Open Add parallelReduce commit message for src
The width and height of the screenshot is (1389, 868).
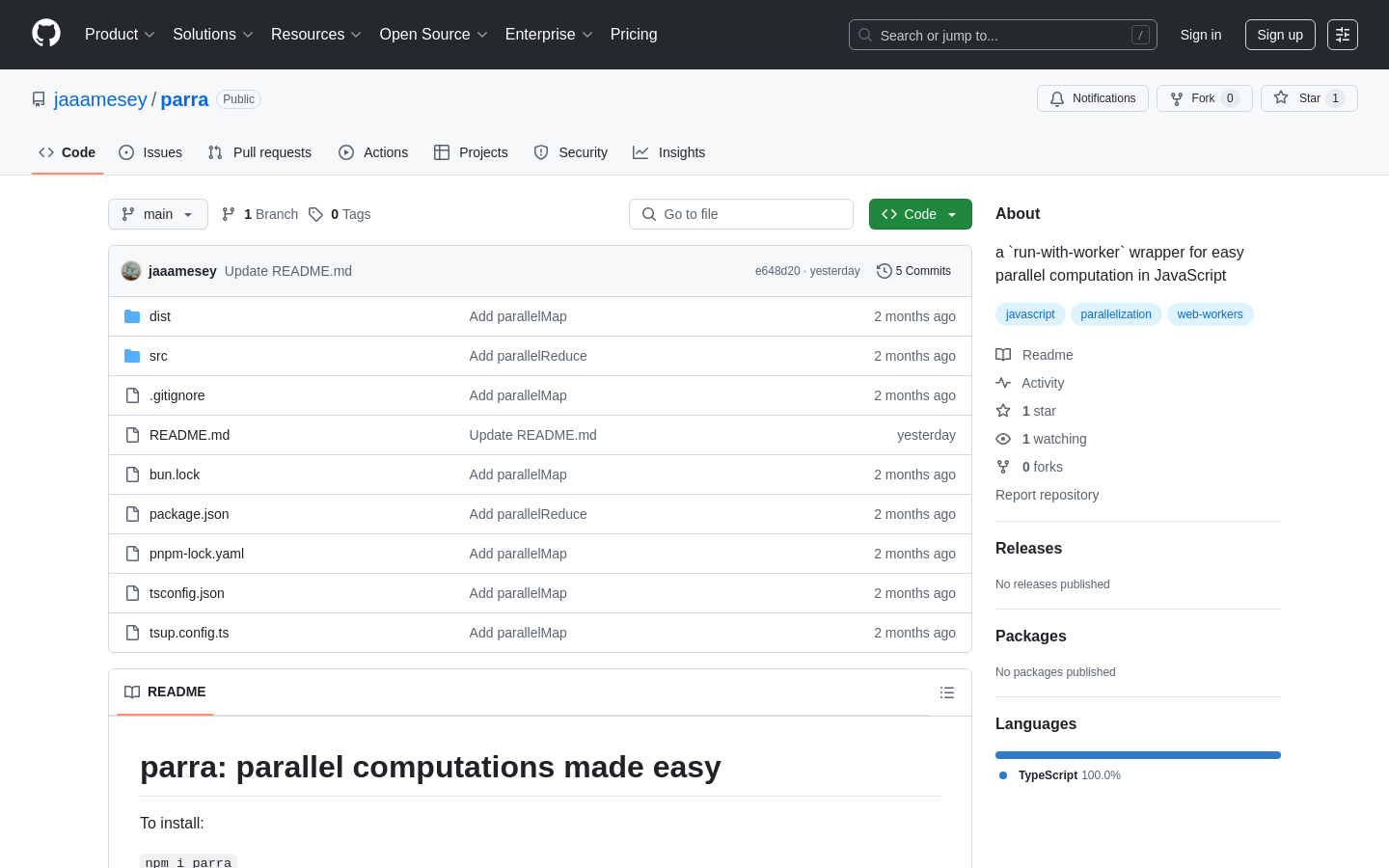click(529, 356)
